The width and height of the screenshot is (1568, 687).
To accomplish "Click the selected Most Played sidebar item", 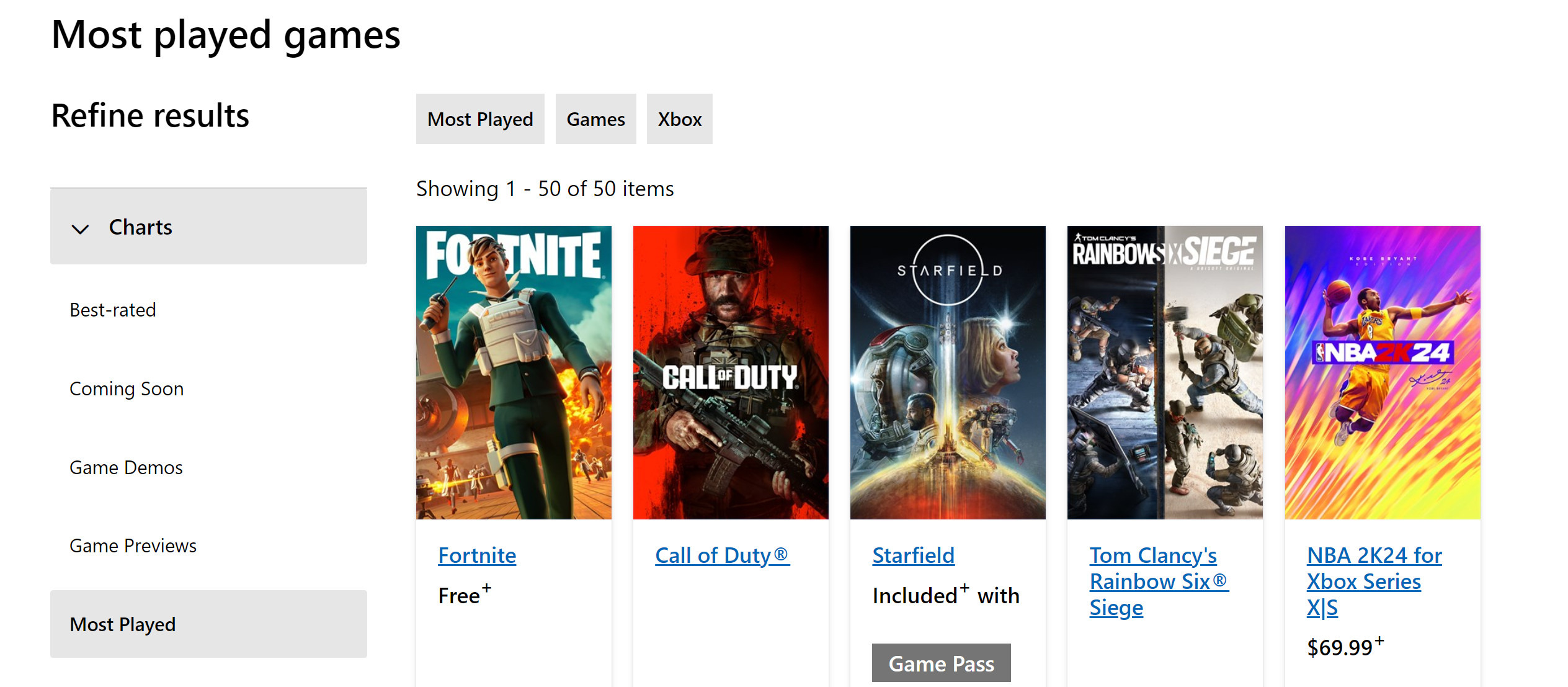I will [123, 624].
